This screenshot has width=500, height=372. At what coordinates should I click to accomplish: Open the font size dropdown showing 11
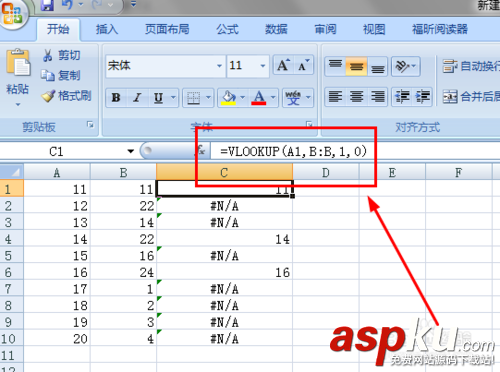pyautogui.click(x=263, y=66)
